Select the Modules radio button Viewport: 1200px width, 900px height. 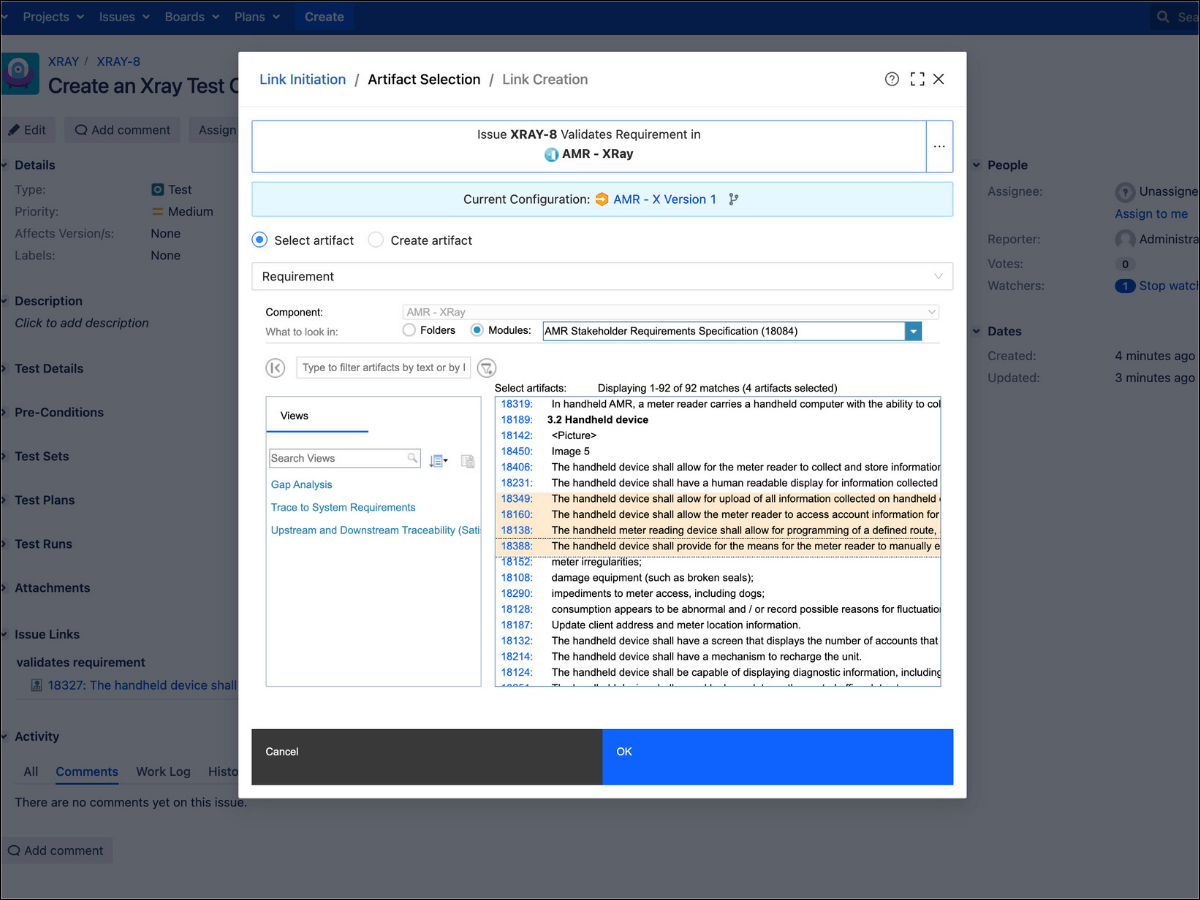[477, 330]
